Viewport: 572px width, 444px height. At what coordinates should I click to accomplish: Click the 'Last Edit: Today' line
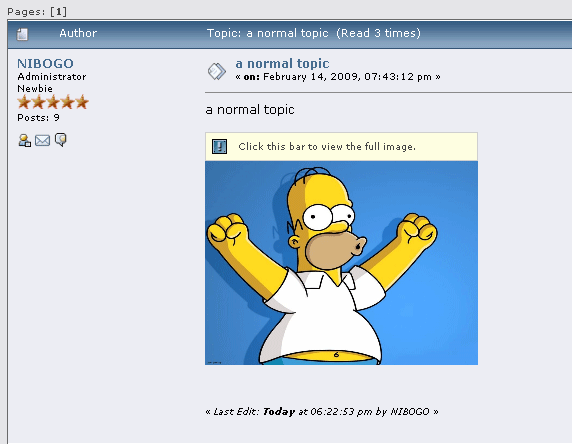click(x=322, y=412)
